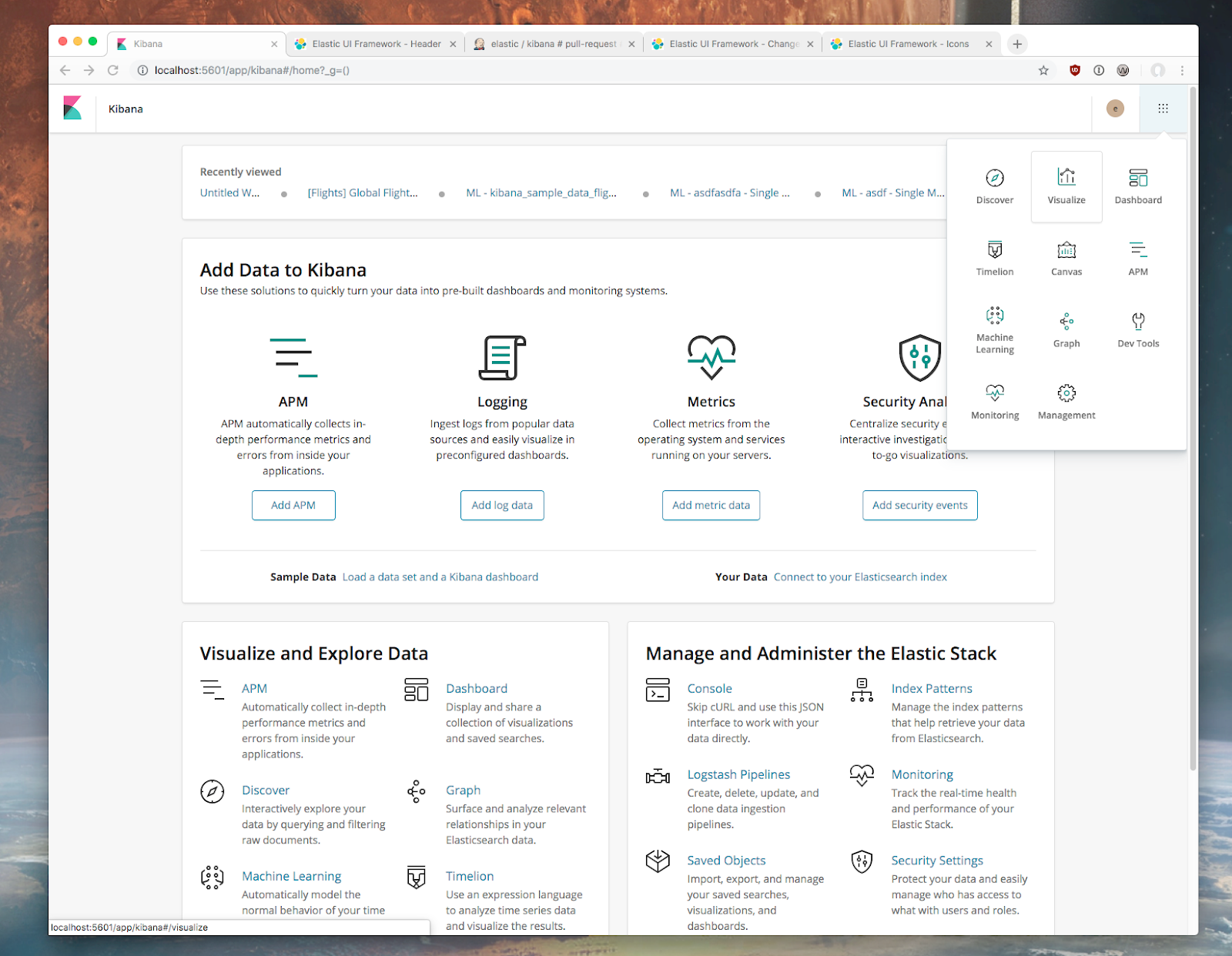
Task: Click the Timelion icon in Visualize section
Action: [417, 877]
